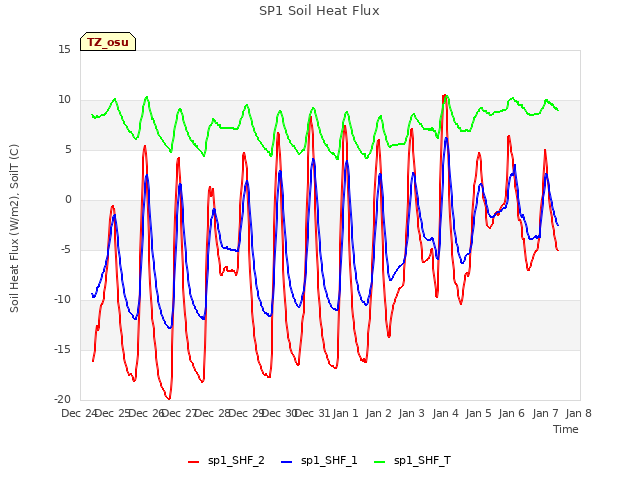Click the 15 y-axis tick label
This screenshot has height=480, width=640.
[64, 50]
